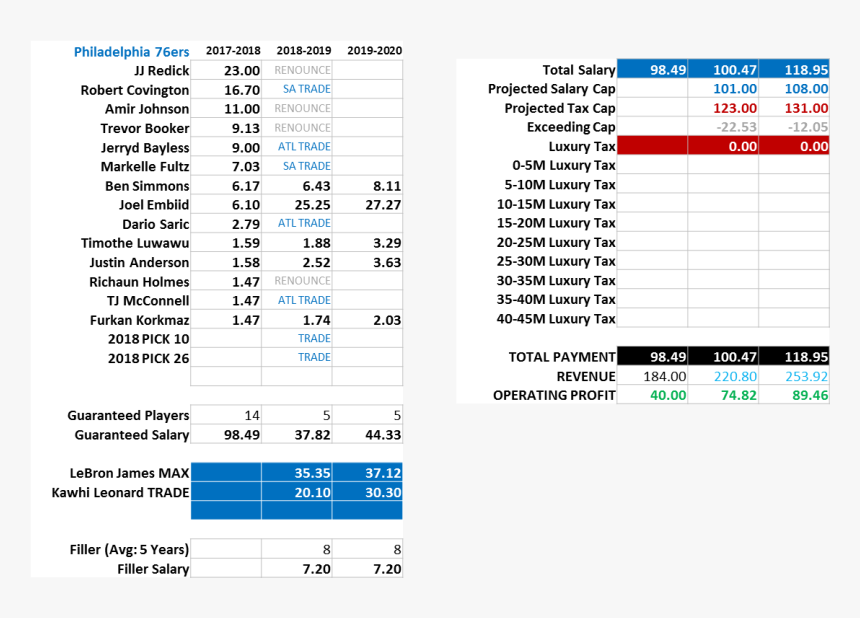Click ATL TRADE in TJ McConnell row
The width and height of the screenshot is (860, 618).
click(304, 300)
